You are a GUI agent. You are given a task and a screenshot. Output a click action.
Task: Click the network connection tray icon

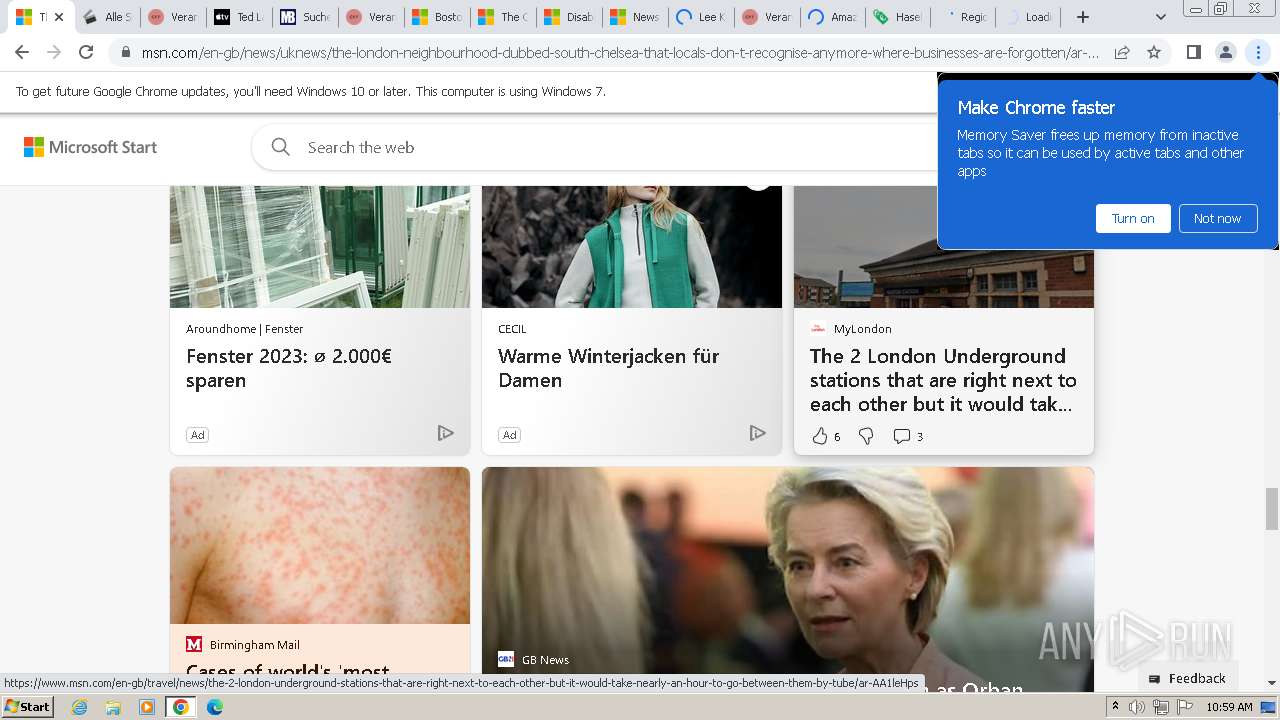(x=1161, y=707)
